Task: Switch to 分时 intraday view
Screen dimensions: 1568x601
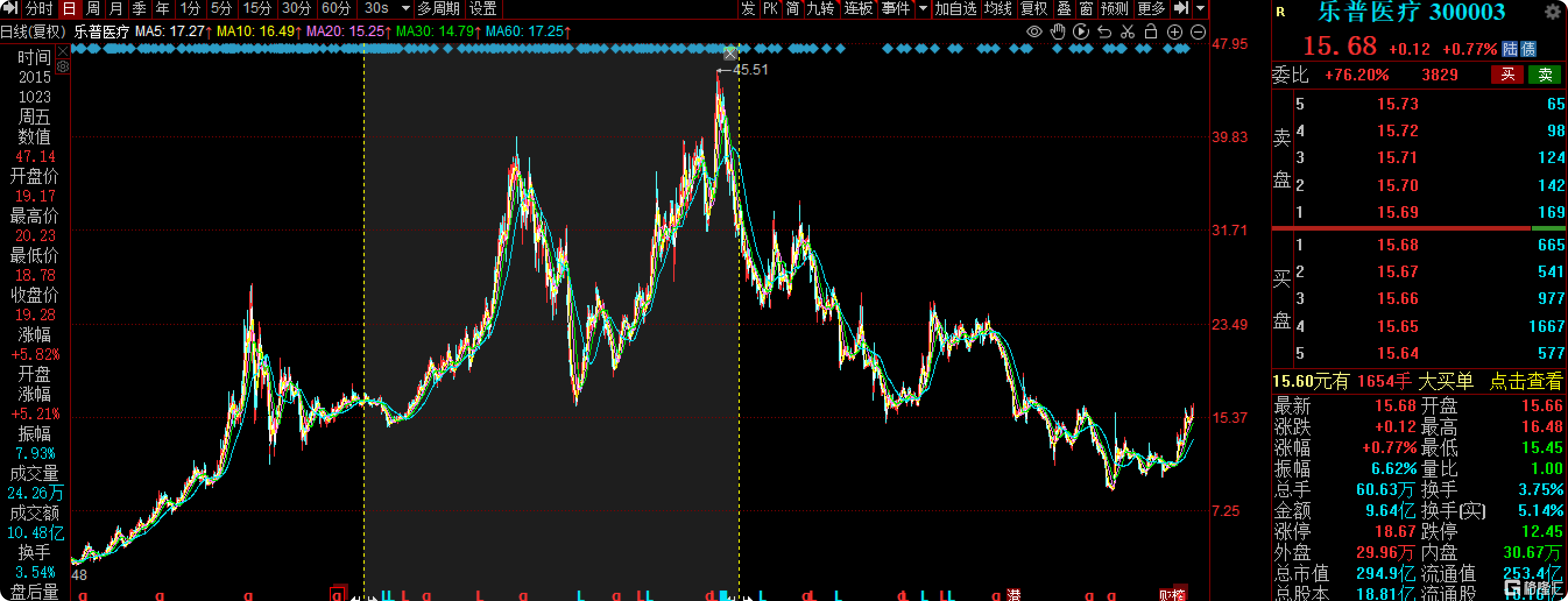Action: (39, 9)
